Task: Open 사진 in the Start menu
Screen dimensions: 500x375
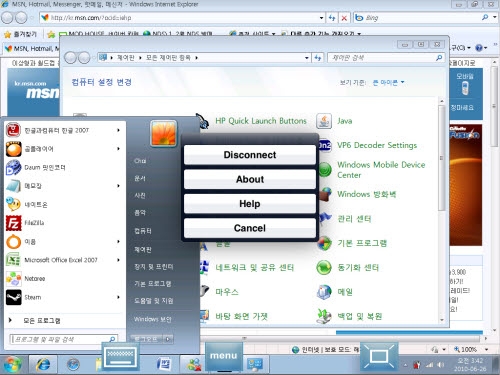Action: pyautogui.click(x=140, y=195)
